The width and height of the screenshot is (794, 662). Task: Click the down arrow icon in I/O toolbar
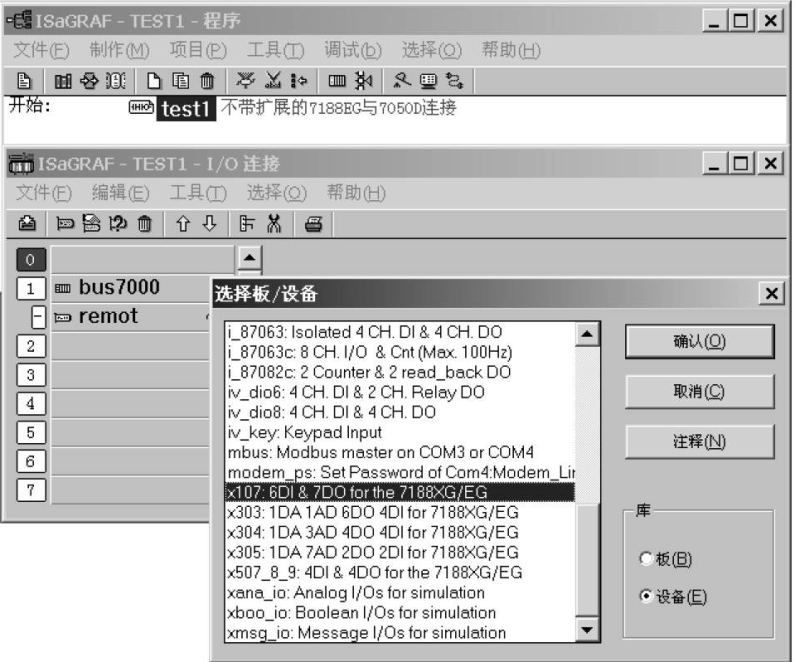[210, 223]
